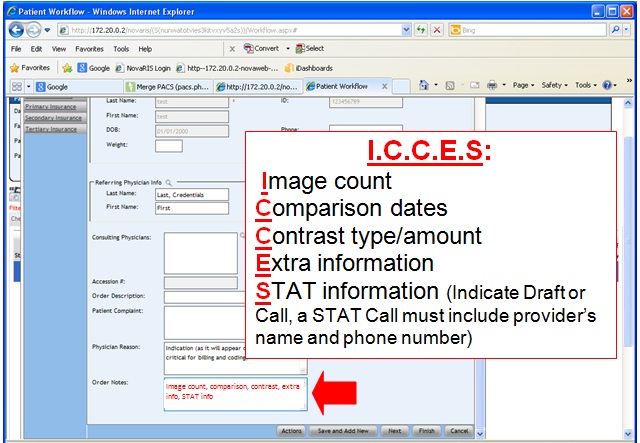Open the File menu
640x443 pixels.
(16, 49)
